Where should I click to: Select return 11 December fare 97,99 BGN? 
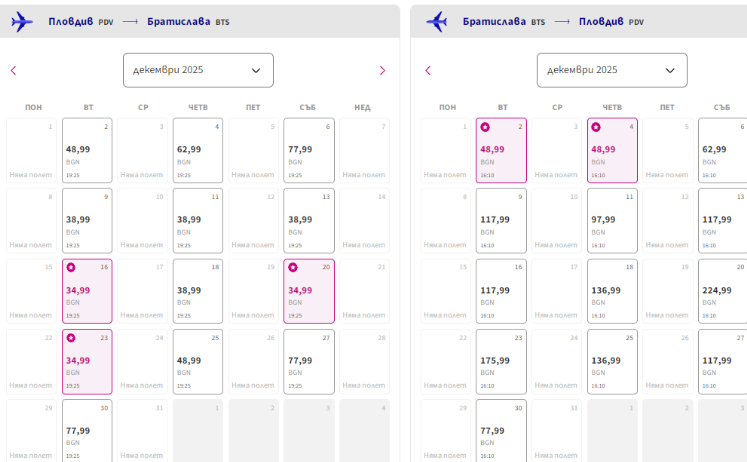click(x=612, y=220)
